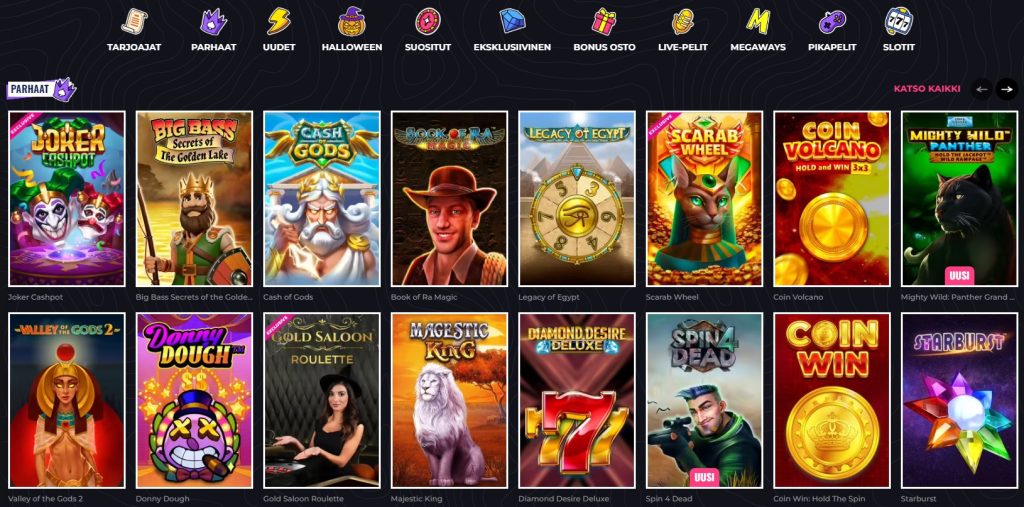Viewport: 1024px width, 507px height.
Task: Open Bonus Osto gift box category
Action: click(x=604, y=21)
